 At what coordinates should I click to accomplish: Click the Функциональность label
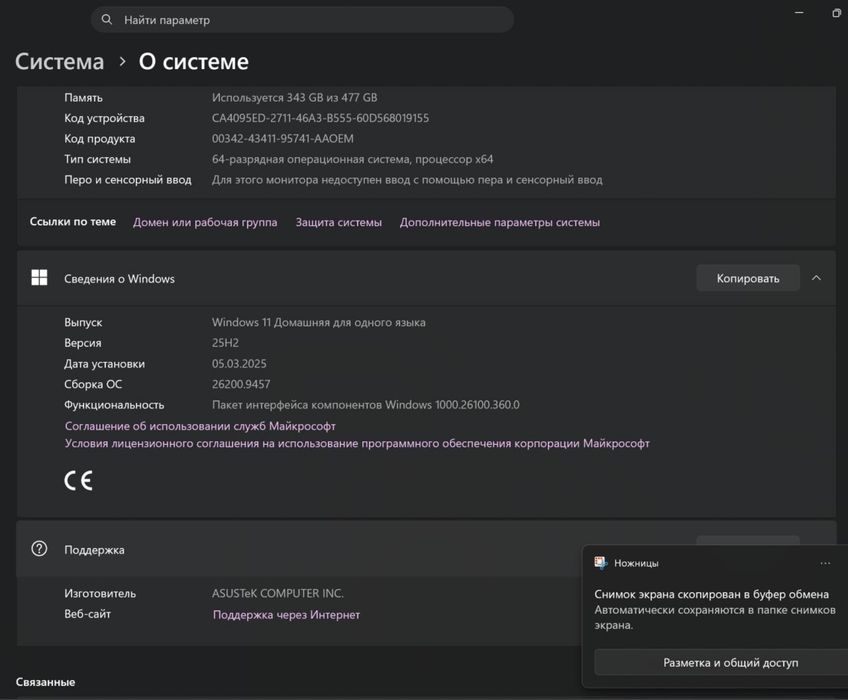114,405
